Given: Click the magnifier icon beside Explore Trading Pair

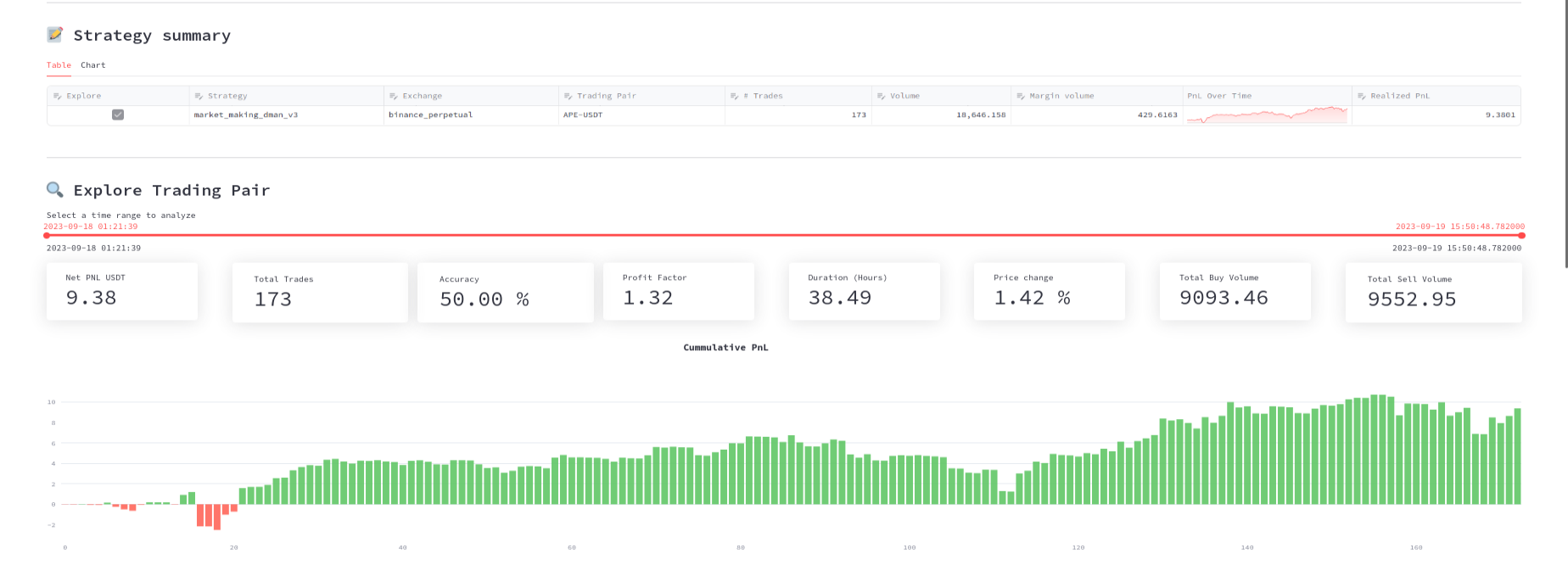Looking at the screenshot, I should [x=55, y=189].
